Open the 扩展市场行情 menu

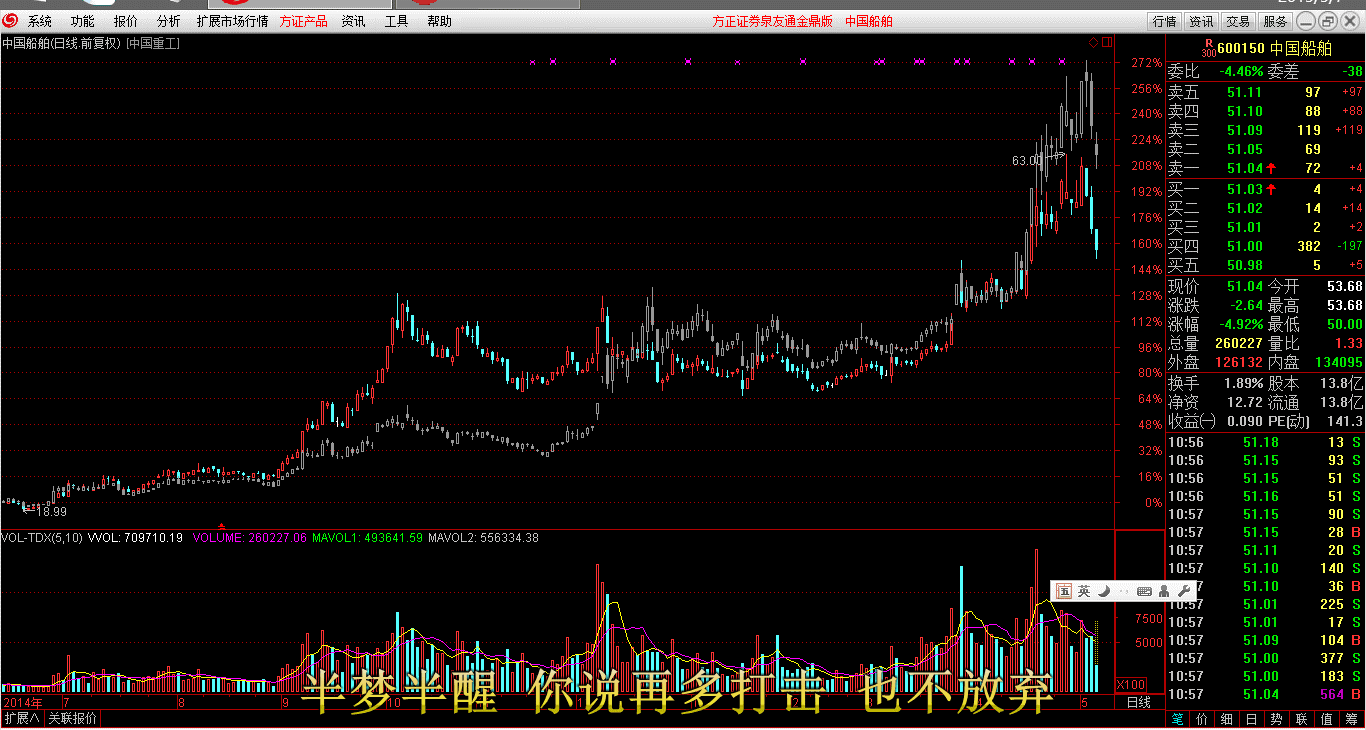(x=232, y=21)
